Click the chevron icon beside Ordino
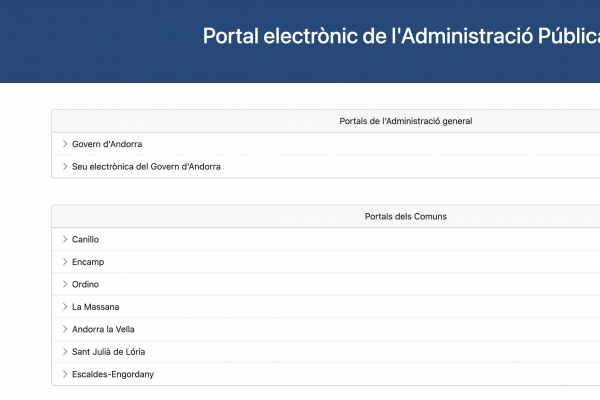 [x=65, y=285]
